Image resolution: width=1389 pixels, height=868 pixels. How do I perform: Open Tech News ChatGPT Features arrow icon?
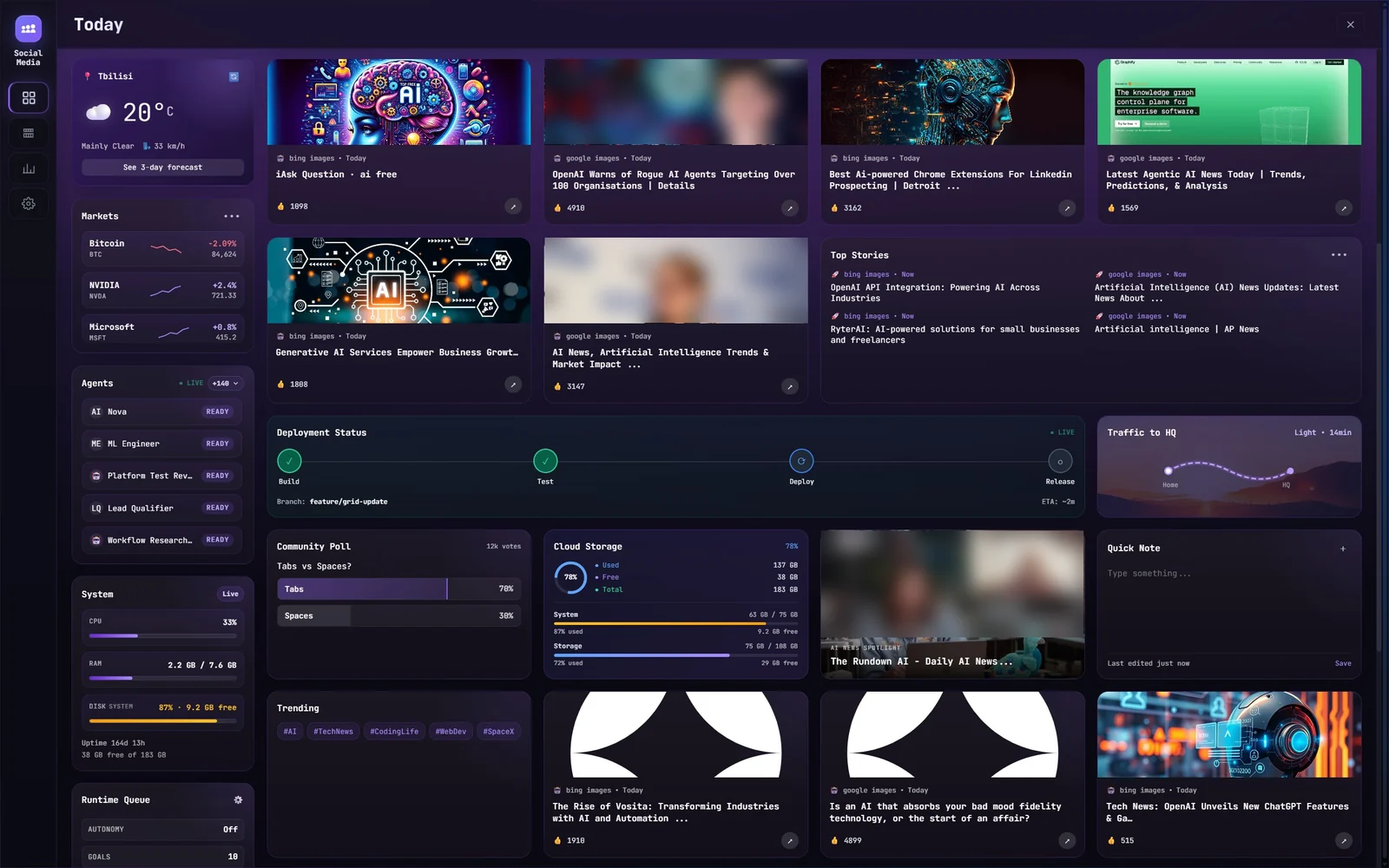click(x=1343, y=840)
